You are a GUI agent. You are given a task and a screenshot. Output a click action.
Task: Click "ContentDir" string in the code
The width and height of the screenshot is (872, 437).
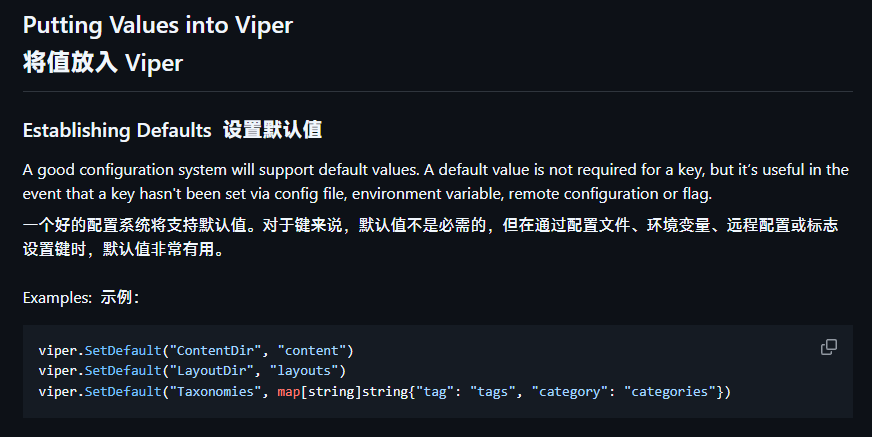point(218,351)
